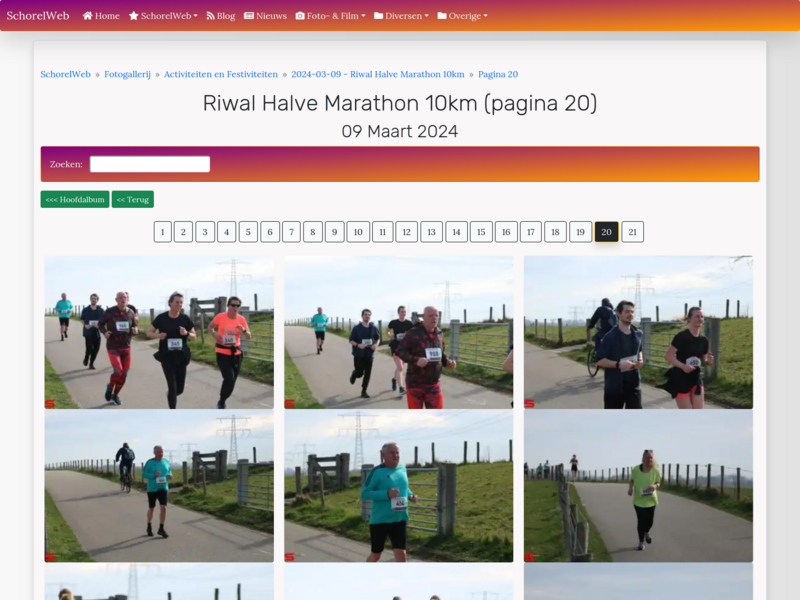Go to the Blog page
The image size is (800, 600).
tap(221, 16)
